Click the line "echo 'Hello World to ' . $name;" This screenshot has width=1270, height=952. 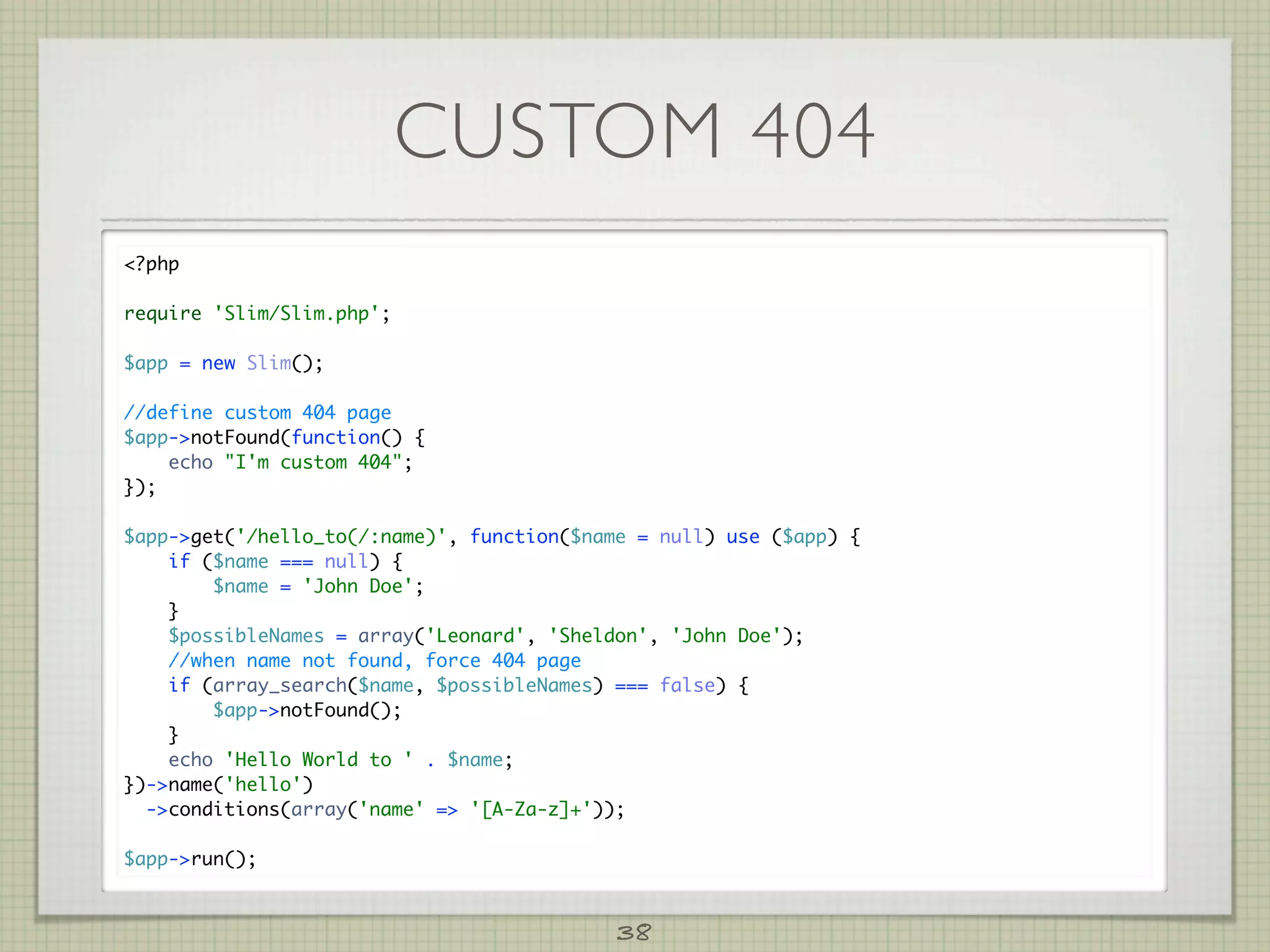[341, 760]
